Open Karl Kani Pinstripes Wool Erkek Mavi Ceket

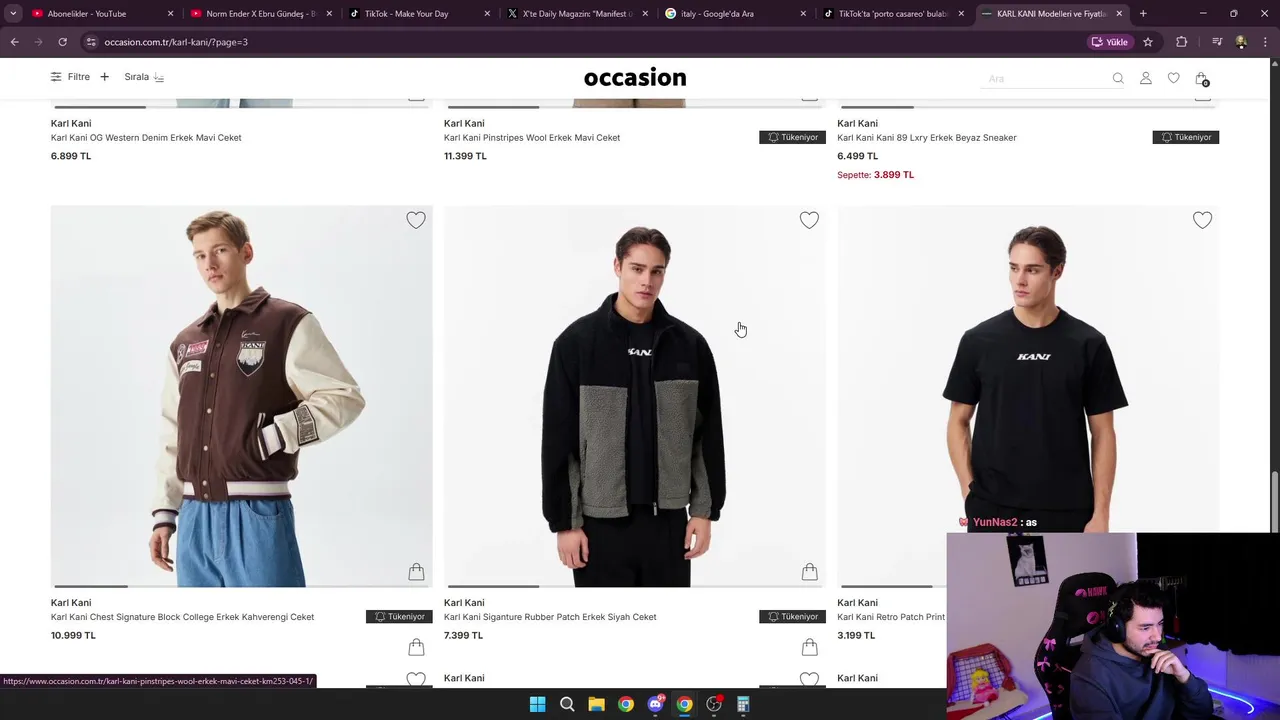[x=532, y=138]
